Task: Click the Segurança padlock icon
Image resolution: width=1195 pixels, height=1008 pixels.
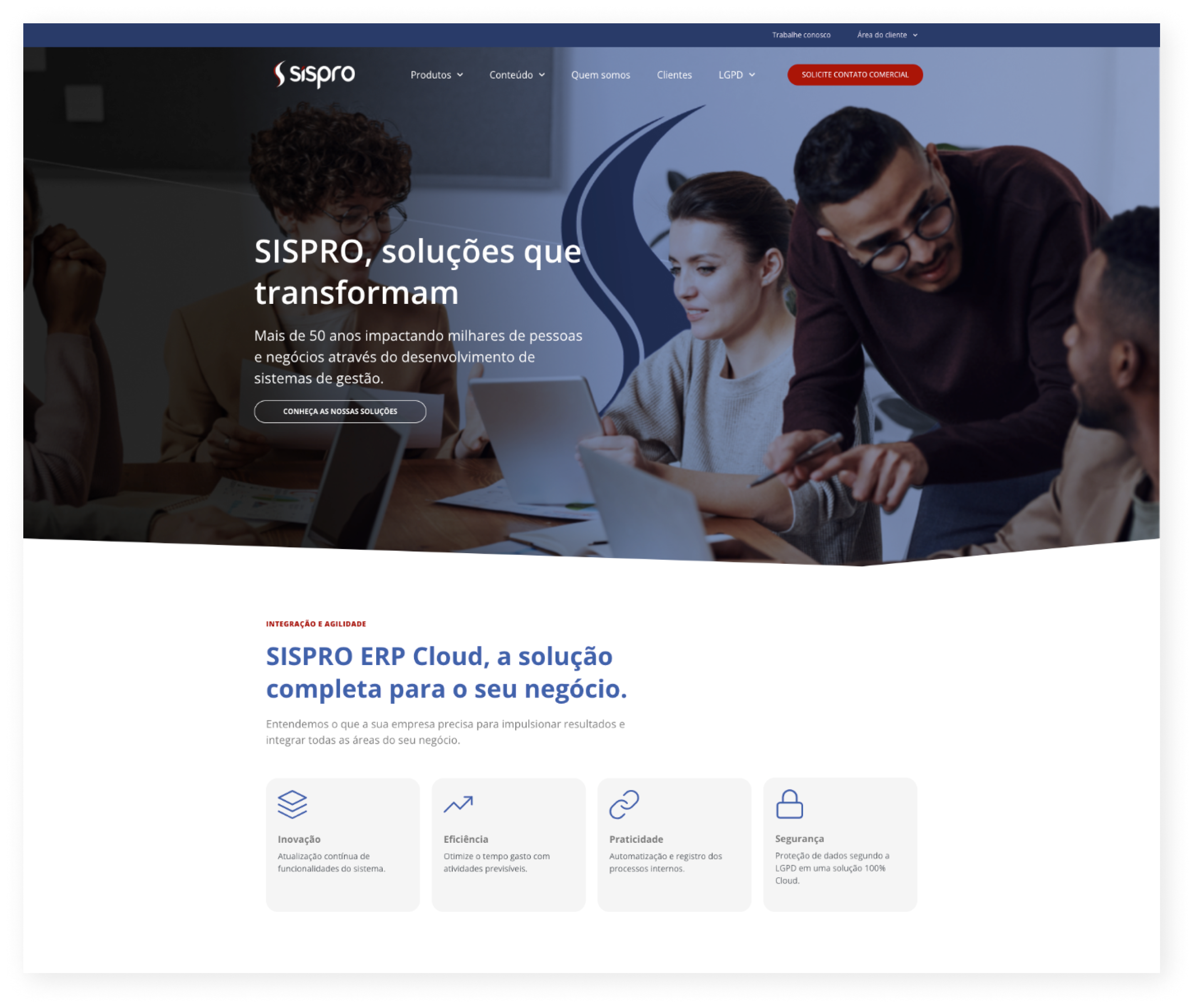Action: [x=790, y=804]
